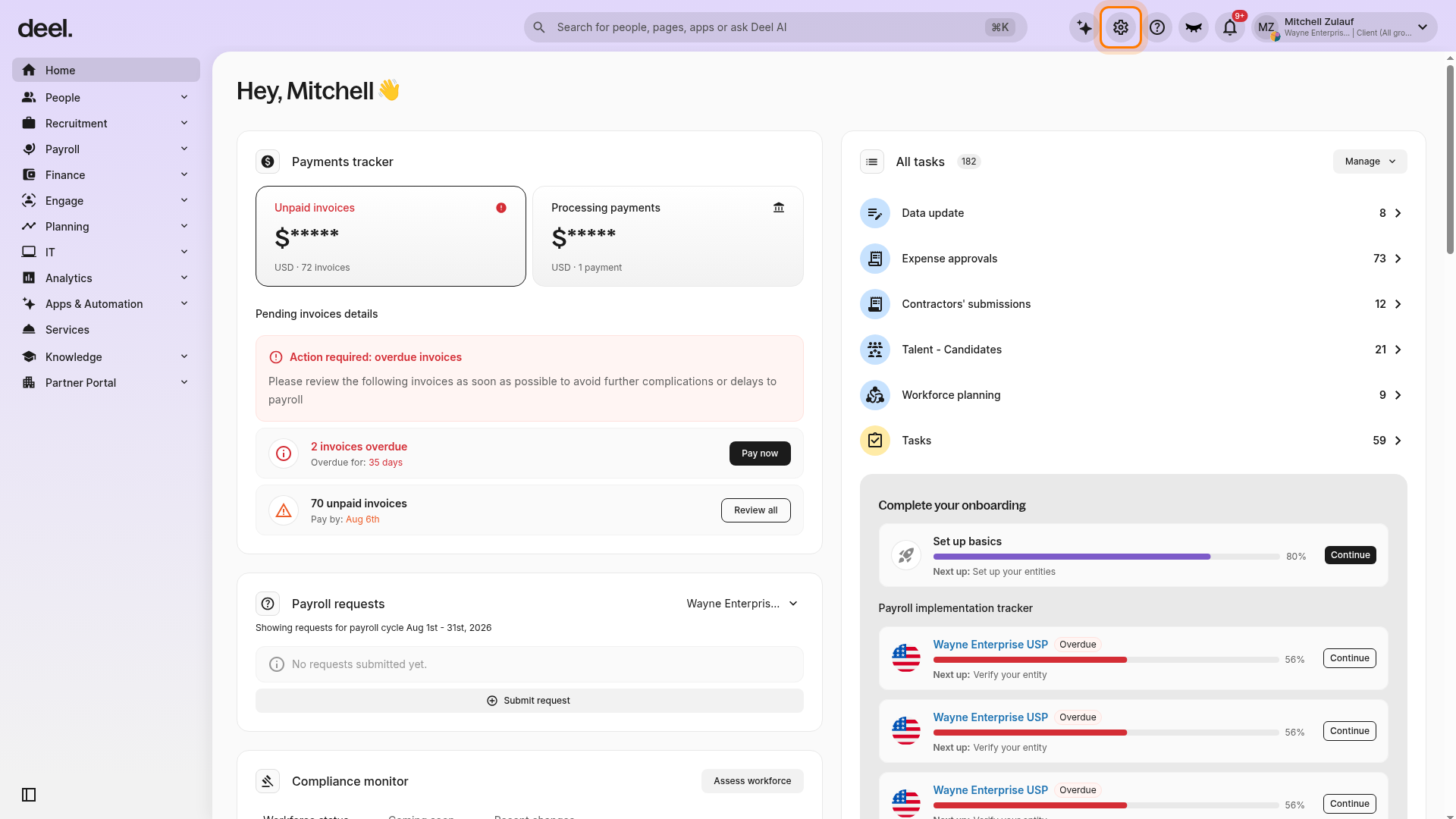Expand the Finance menu chevron

(184, 174)
